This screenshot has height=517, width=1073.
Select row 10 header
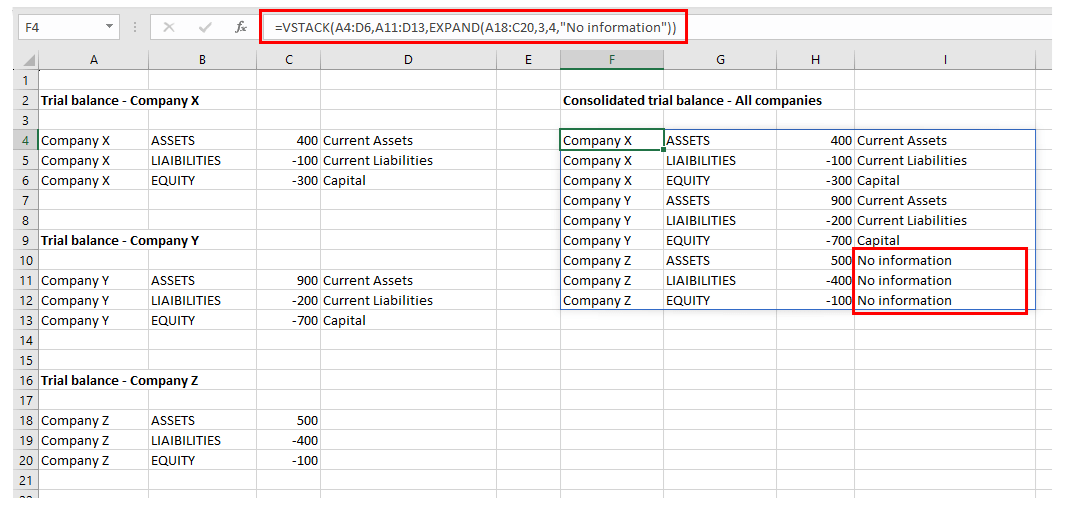pyautogui.click(x=27, y=261)
